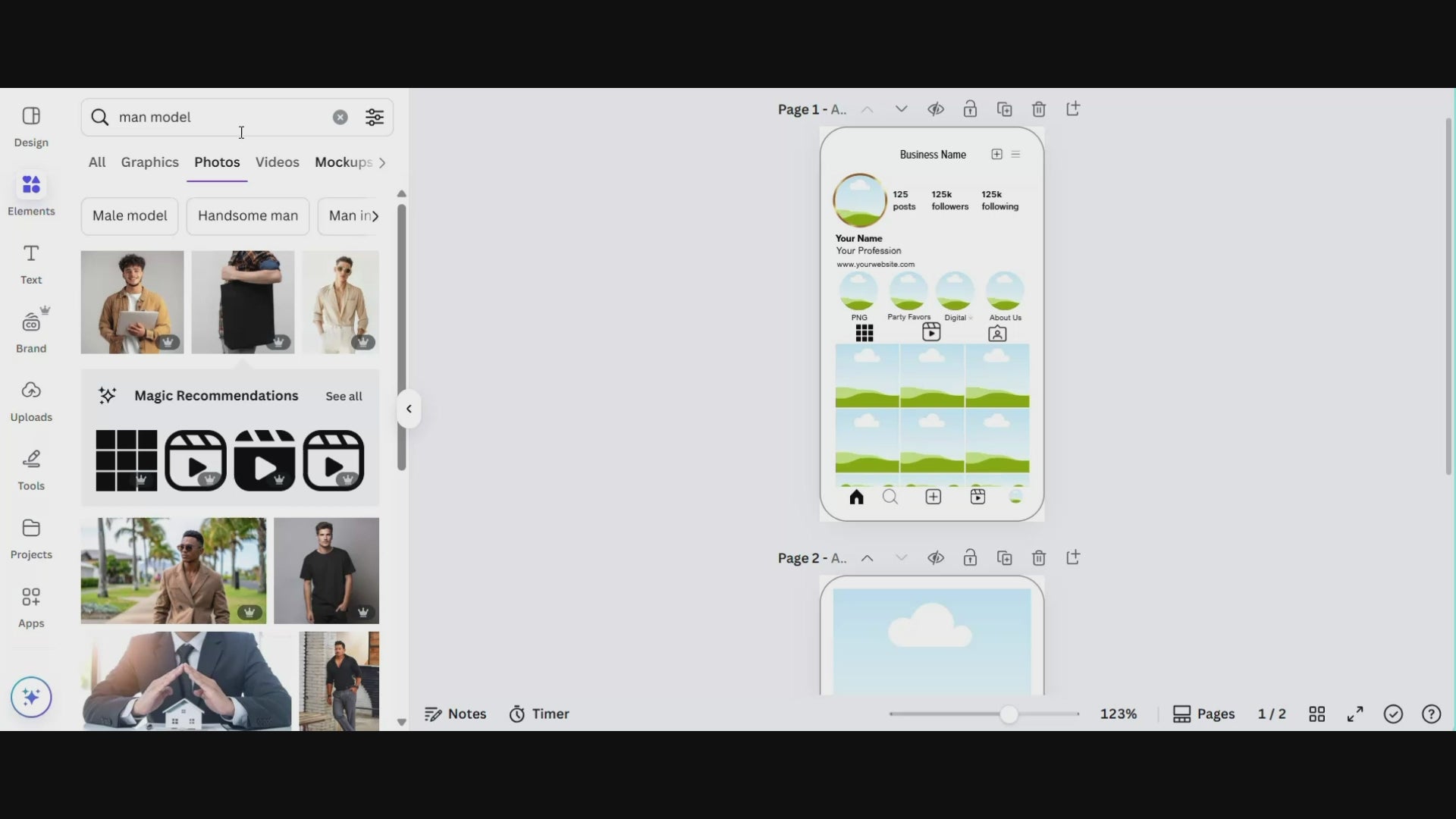Toggle lock on Page 2

pos(970,558)
